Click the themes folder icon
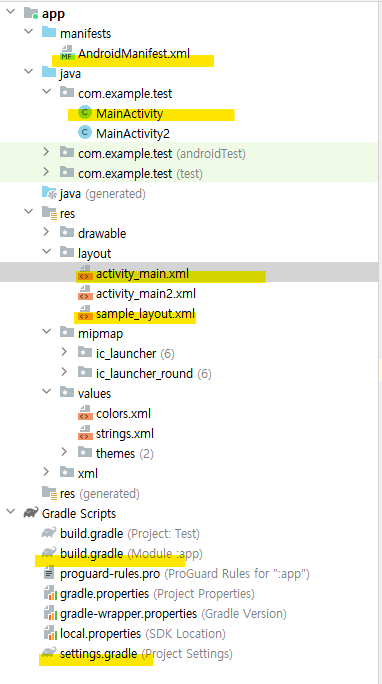 click(x=85, y=453)
